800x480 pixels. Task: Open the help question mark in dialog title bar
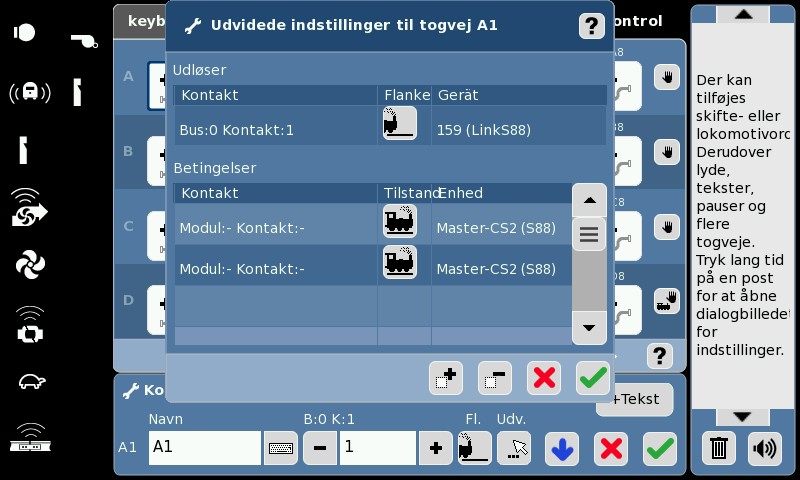591,26
